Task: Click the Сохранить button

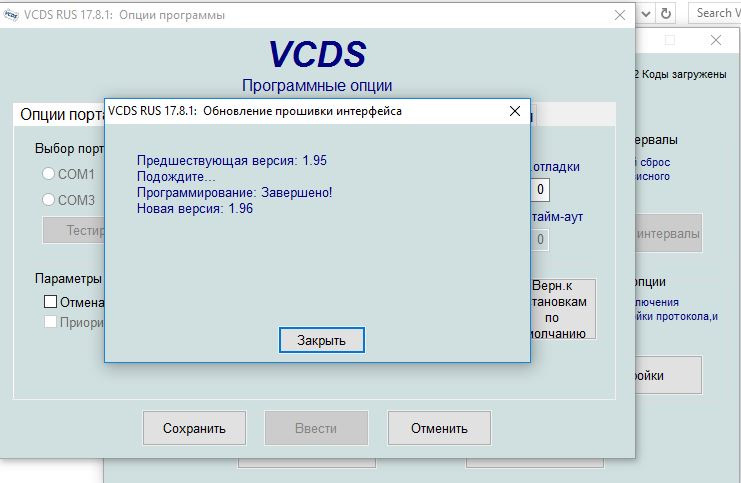Action: [194, 428]
